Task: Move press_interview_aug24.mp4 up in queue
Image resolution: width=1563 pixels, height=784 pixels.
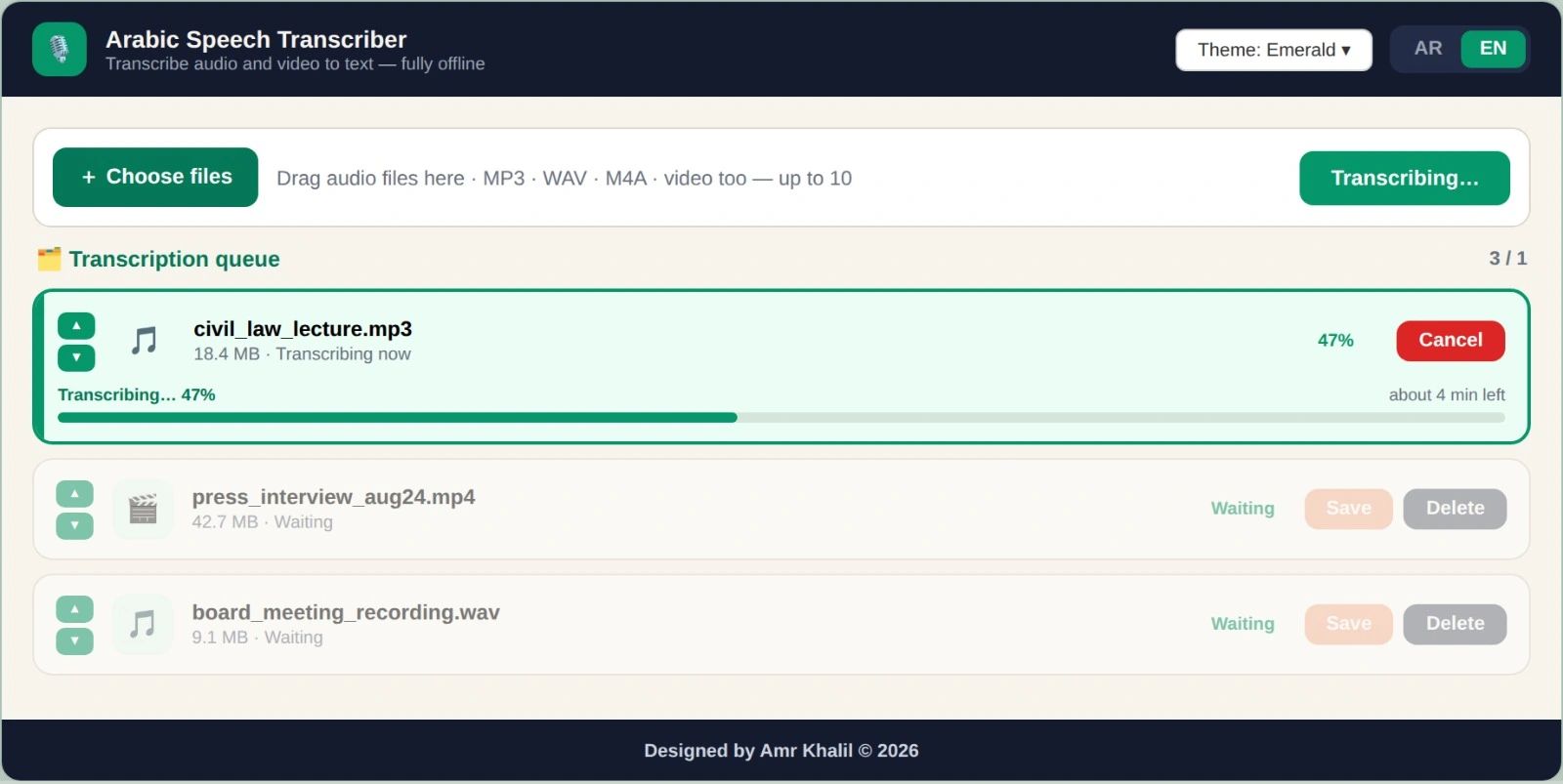Action: (x=75, y=493)
